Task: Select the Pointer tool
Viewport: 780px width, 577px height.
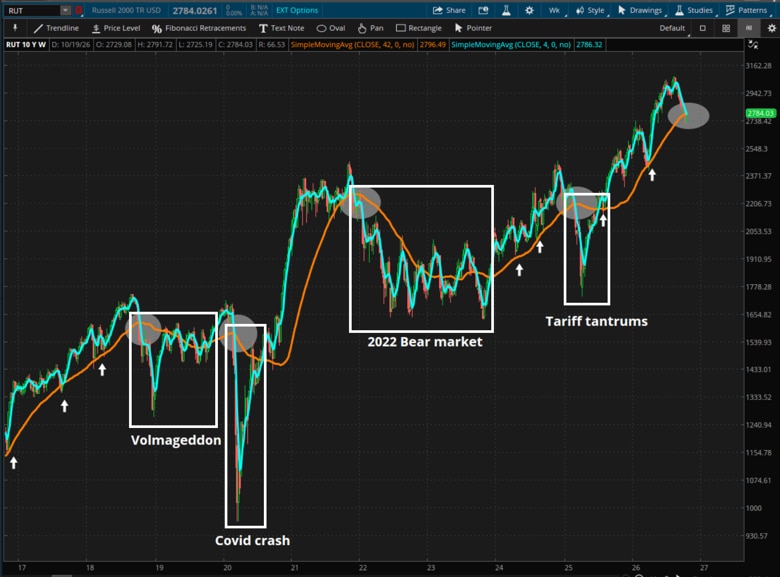Action: tap(473, 28)
